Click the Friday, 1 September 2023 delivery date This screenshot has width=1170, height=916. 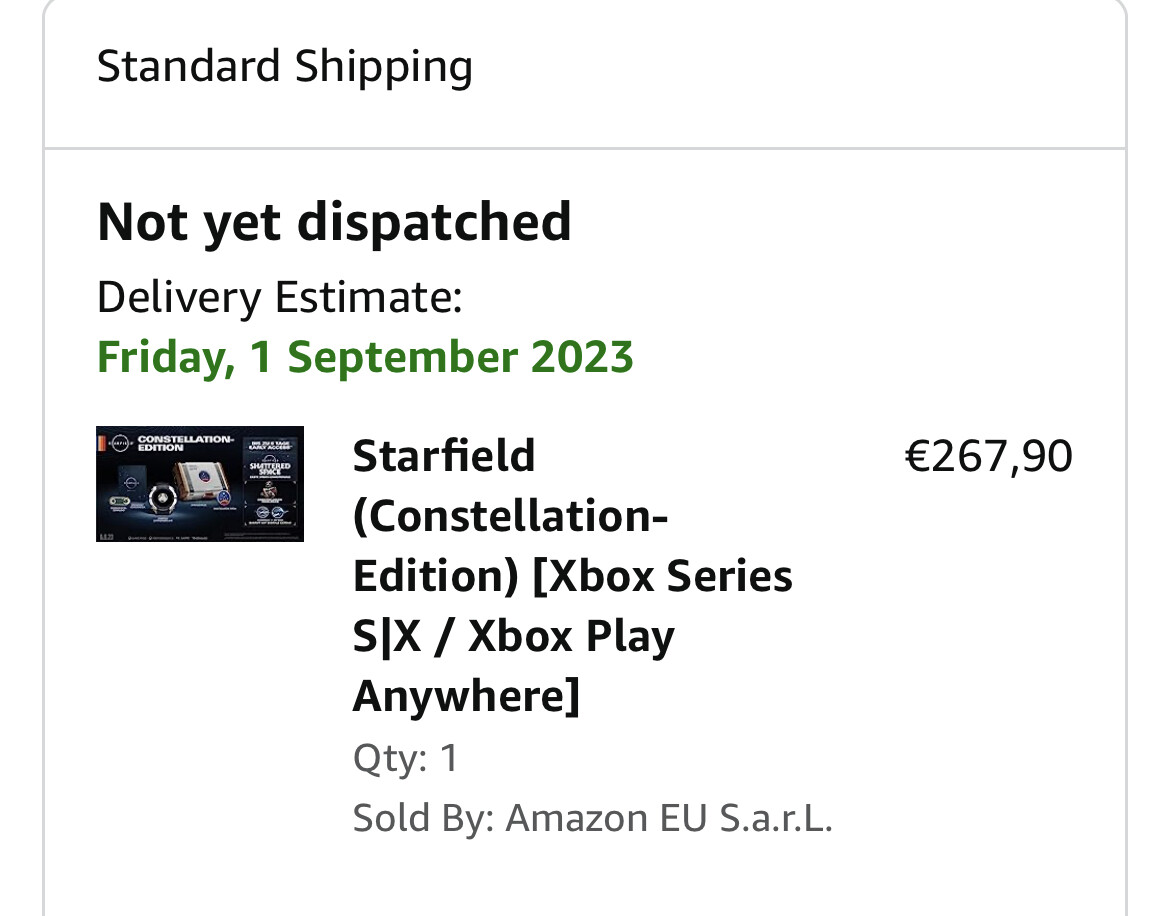tap(365, 357)
